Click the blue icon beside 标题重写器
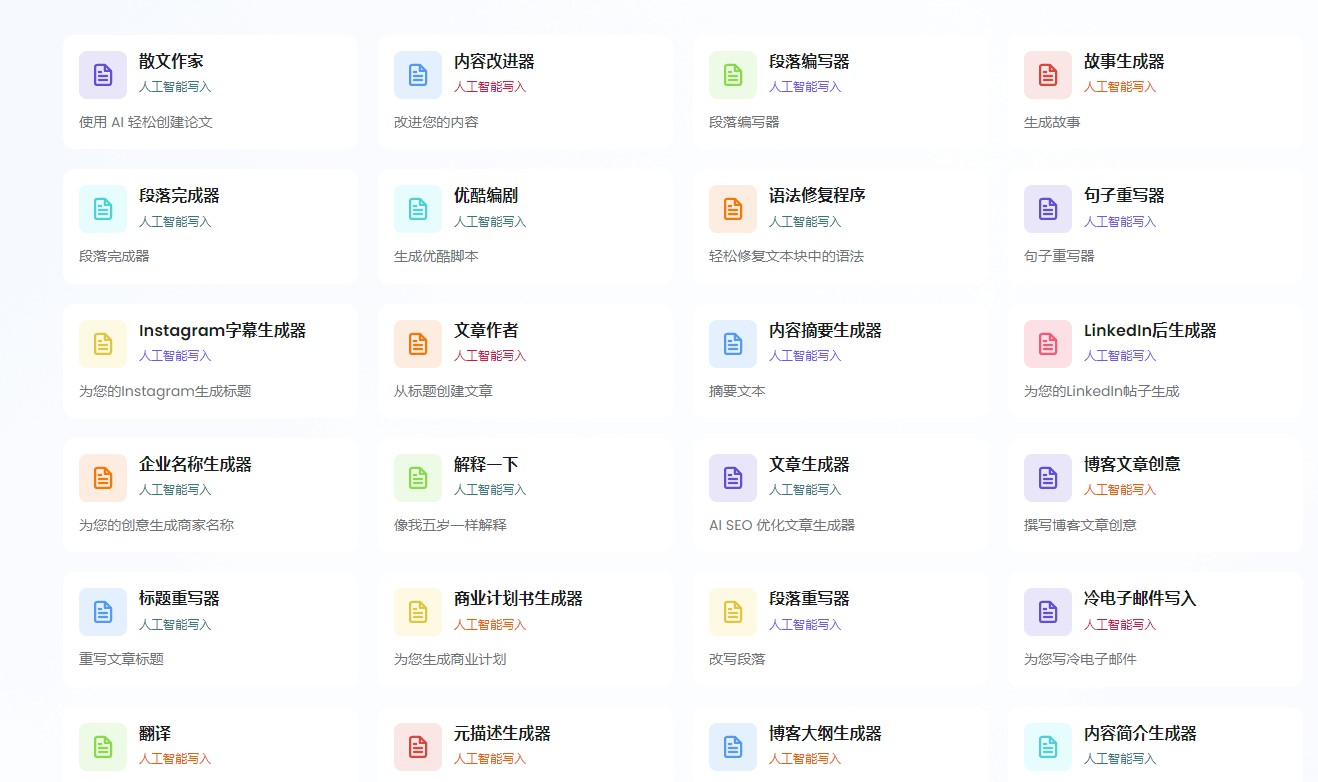 103,612
